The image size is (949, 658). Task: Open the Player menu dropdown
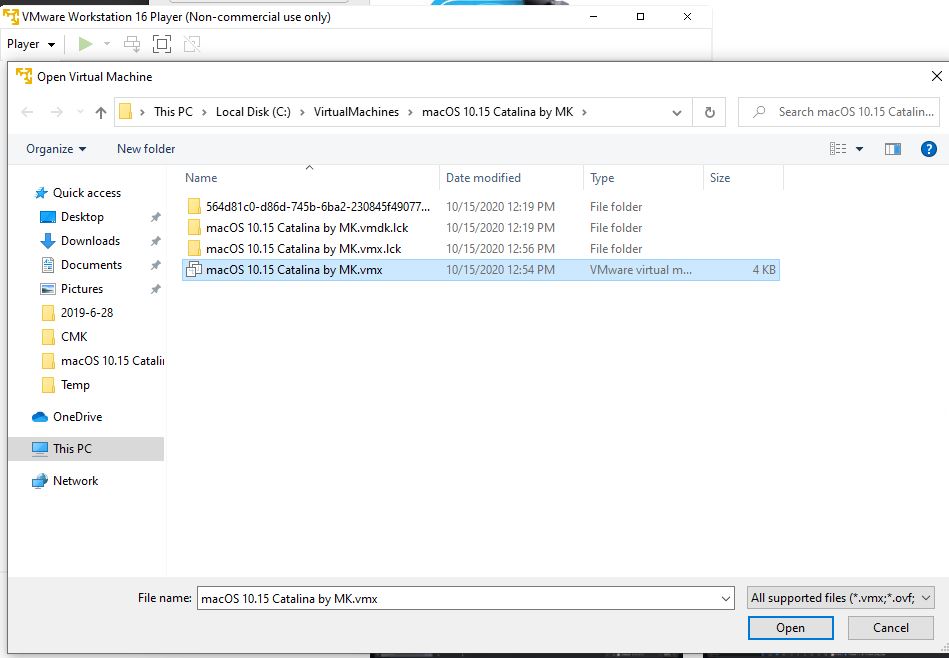tap(28, 44)
